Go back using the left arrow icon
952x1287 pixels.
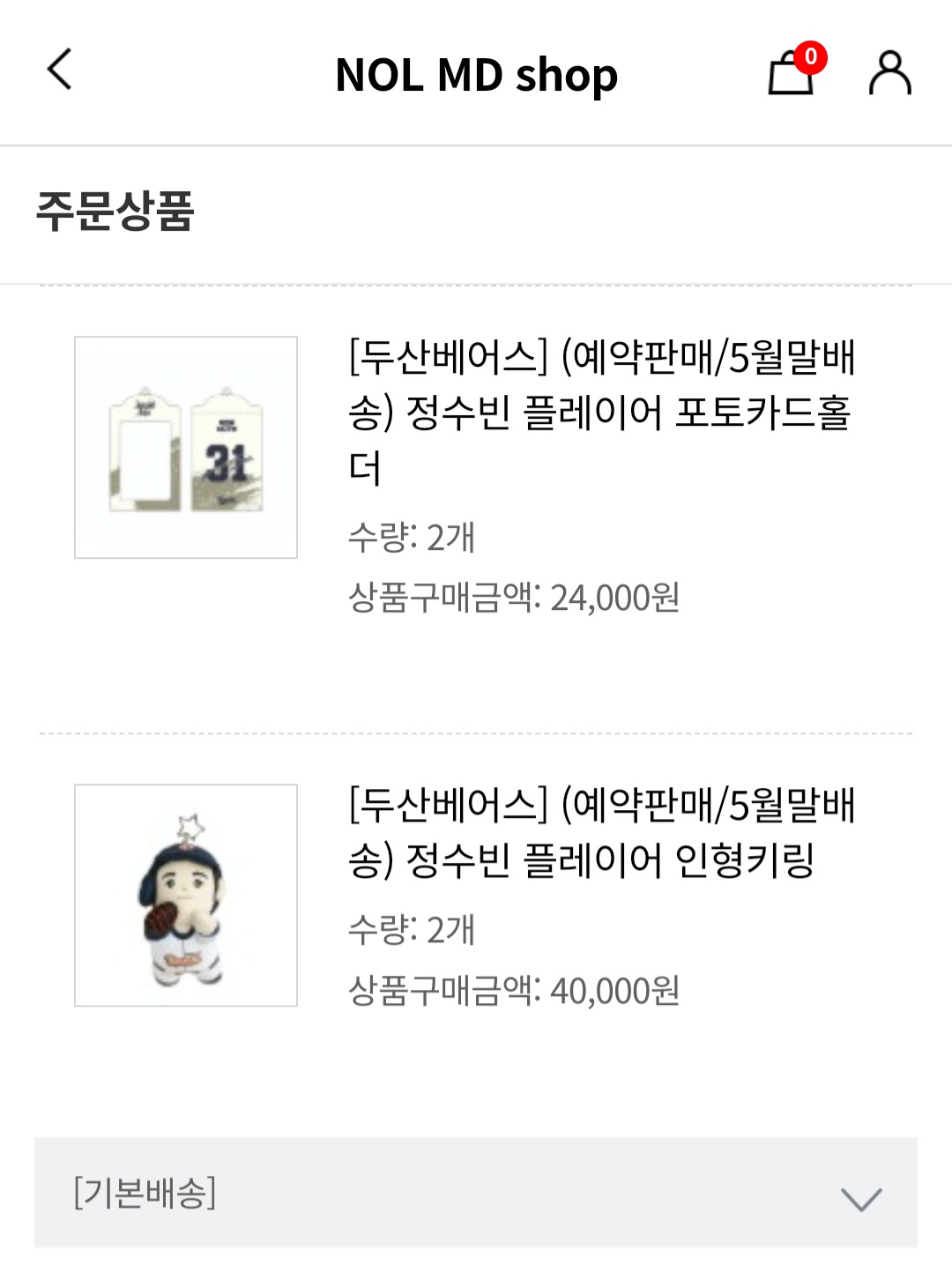(59, 71)
